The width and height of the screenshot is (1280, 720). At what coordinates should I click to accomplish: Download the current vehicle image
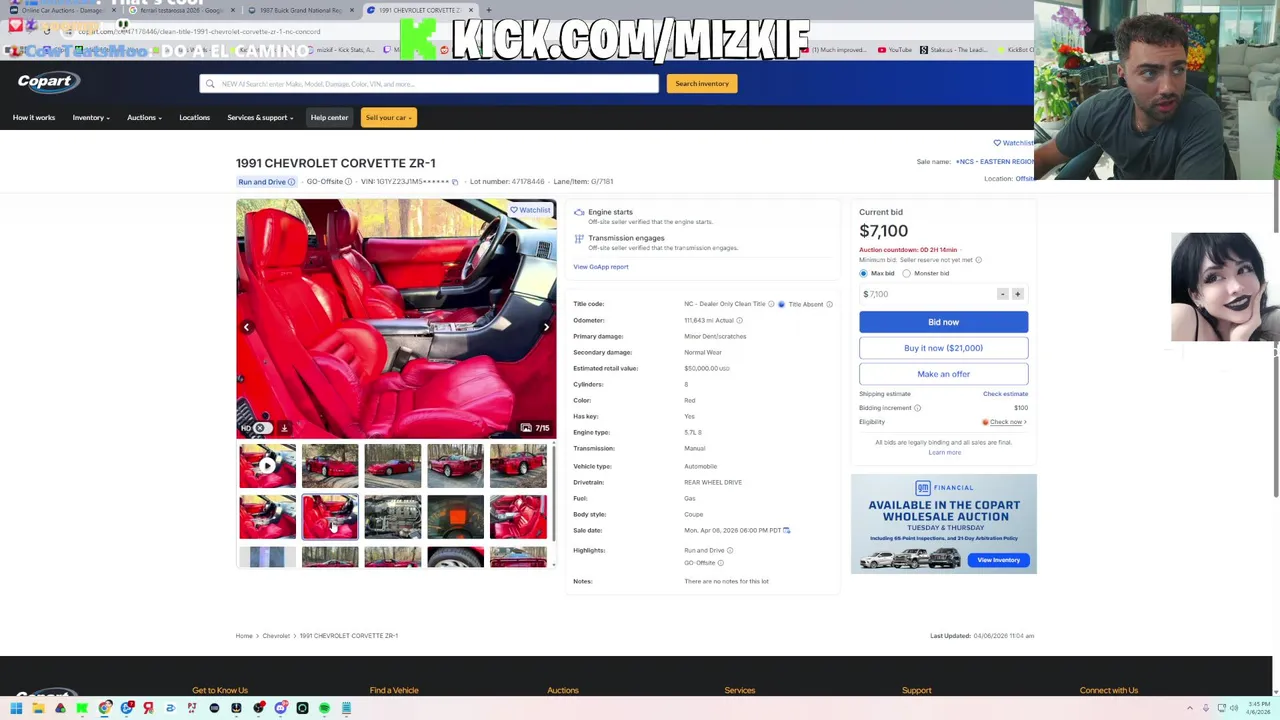coord(284,428)
